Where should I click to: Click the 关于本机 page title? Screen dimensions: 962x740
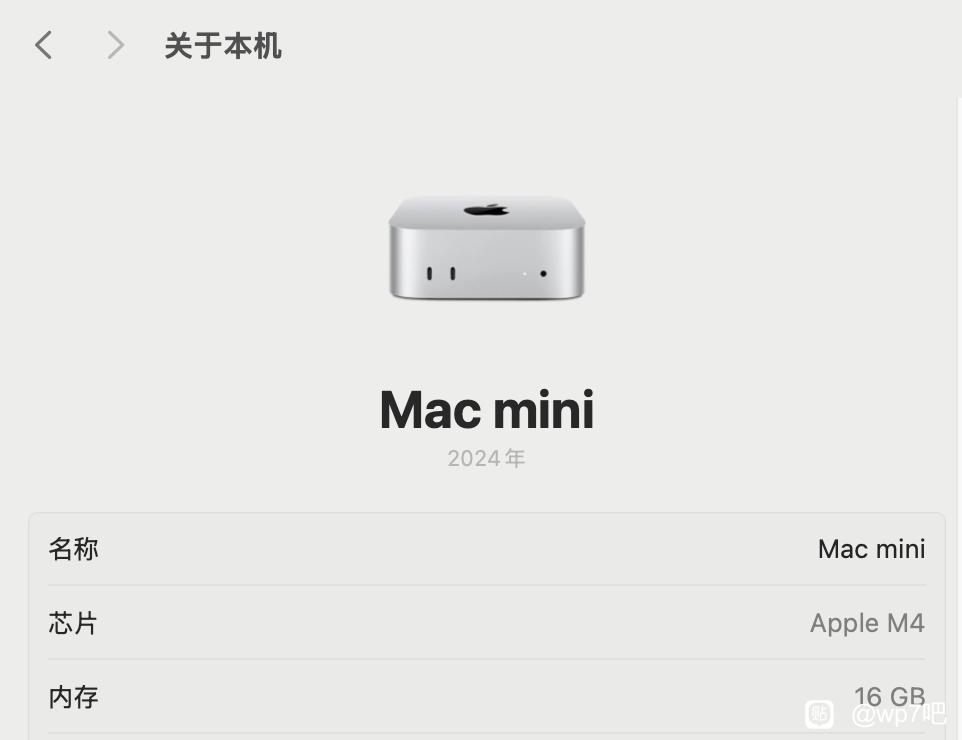point(223,46)
